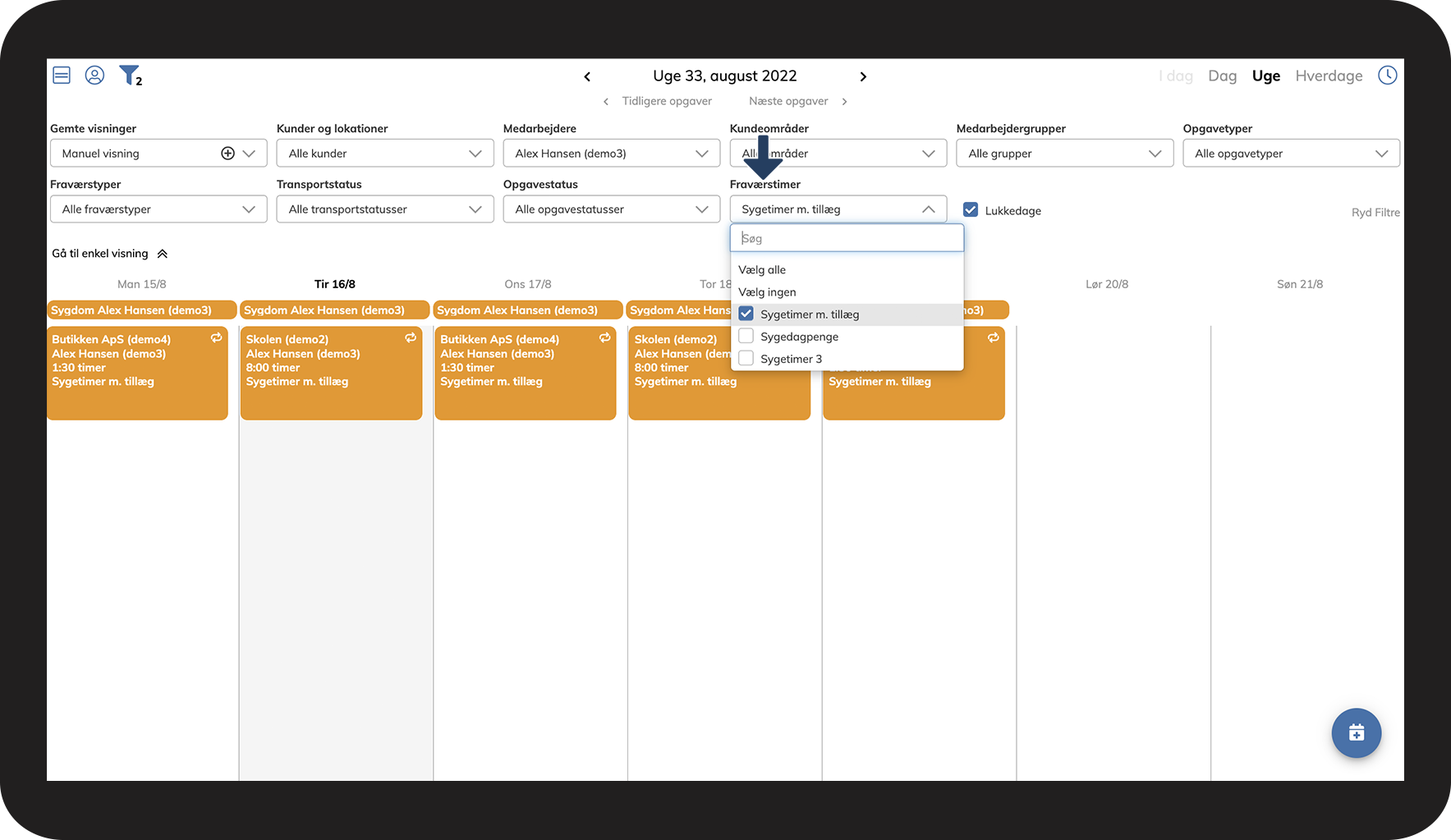The width and height of the screenshot is (1451, 840).
Task: Open the Kunder og lokationer dropdown
Action: tap(385, 154)
